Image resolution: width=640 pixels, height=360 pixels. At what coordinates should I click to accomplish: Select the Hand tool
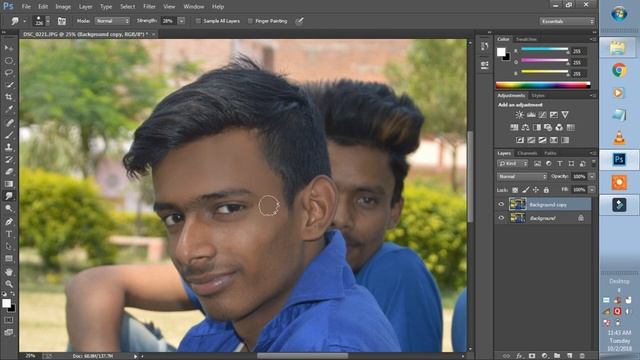pyautogui.click(x=9, y=271)
